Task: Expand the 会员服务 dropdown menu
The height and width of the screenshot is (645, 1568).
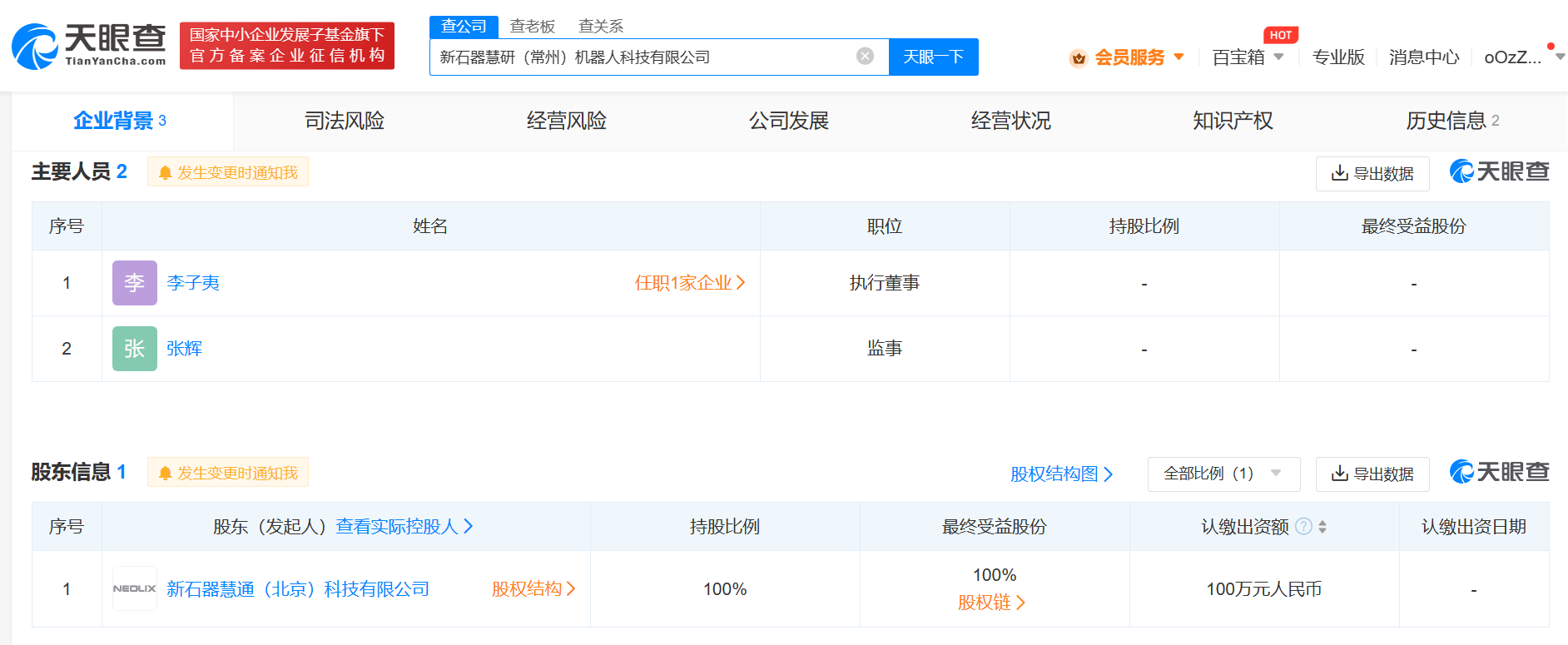Action: coord(1178,57)
